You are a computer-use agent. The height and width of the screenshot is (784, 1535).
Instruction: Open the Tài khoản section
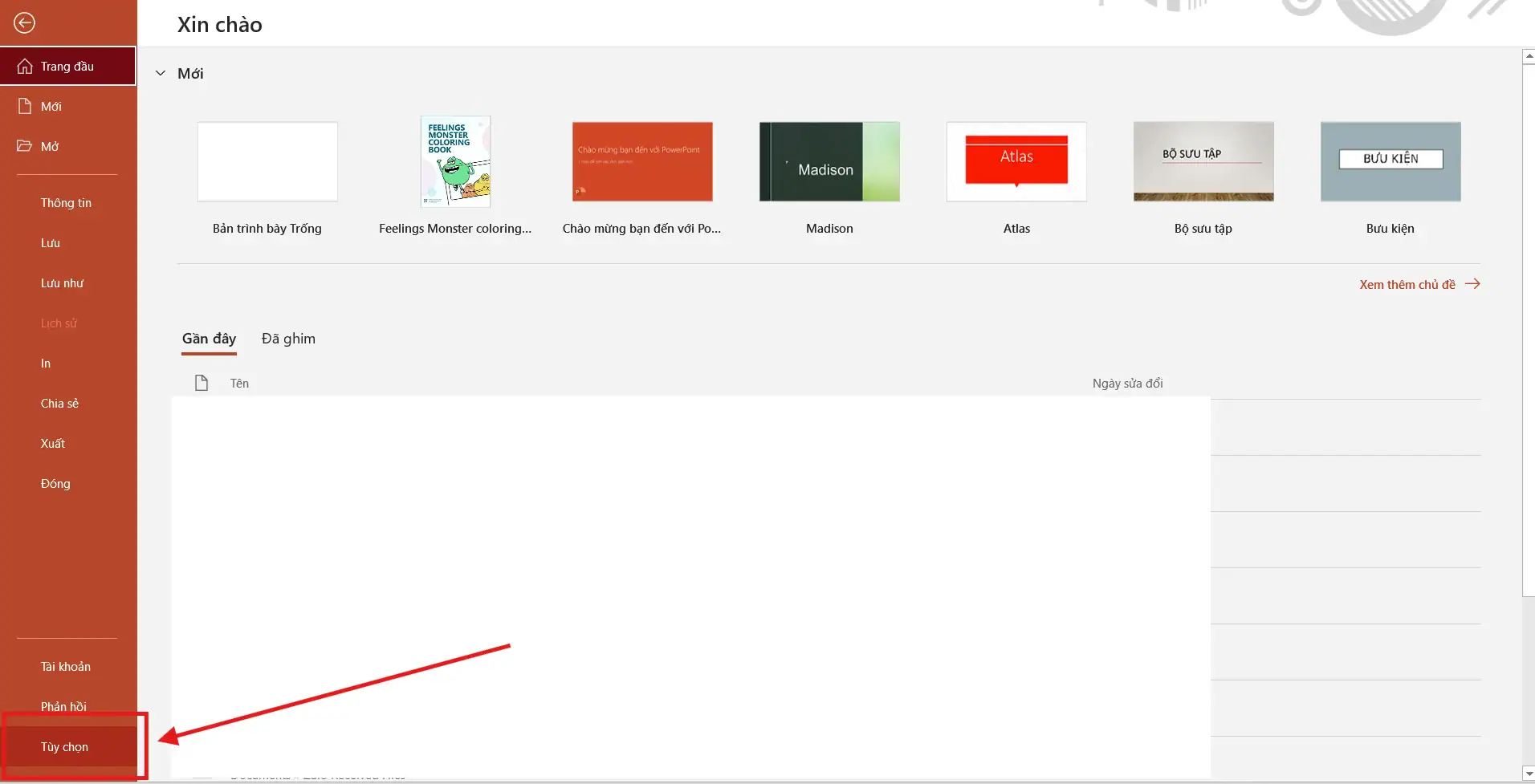click(66, 665)
